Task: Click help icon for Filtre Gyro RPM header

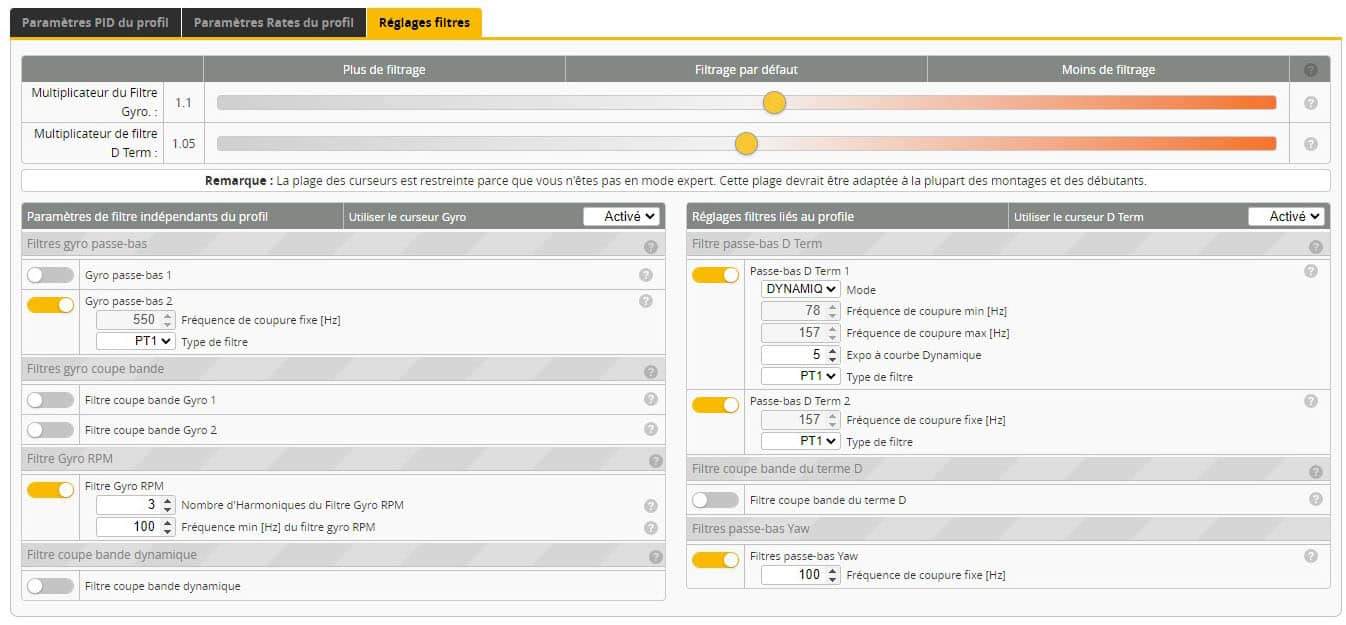Action: pyautogui.click(x=655, y=461)
